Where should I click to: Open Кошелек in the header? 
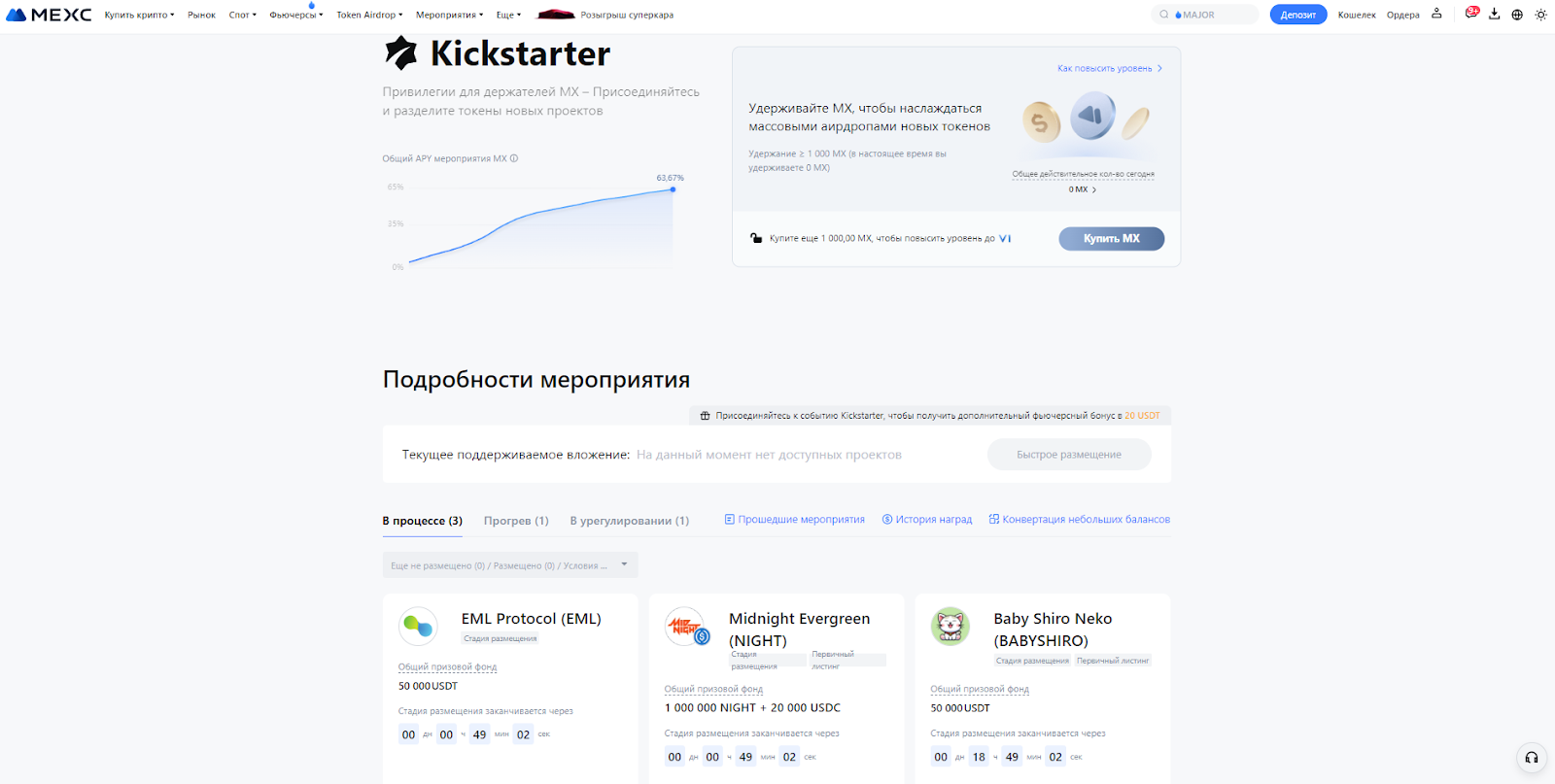click(1357, 15)
